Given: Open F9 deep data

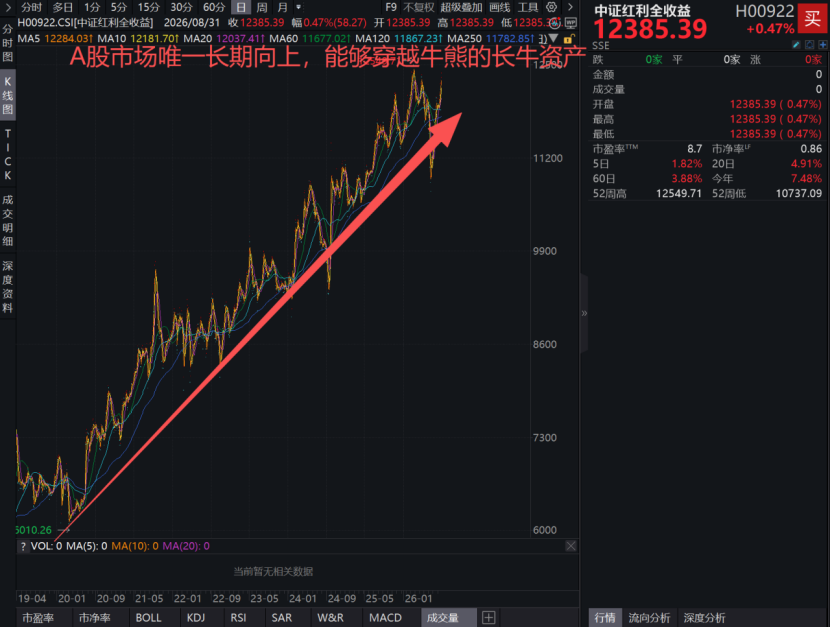Looking at the screenshot, I should click(x=391, y=7).
